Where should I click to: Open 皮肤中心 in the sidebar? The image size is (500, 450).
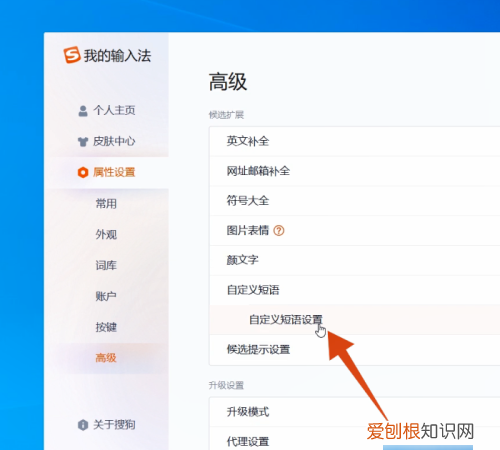[114, 141]
